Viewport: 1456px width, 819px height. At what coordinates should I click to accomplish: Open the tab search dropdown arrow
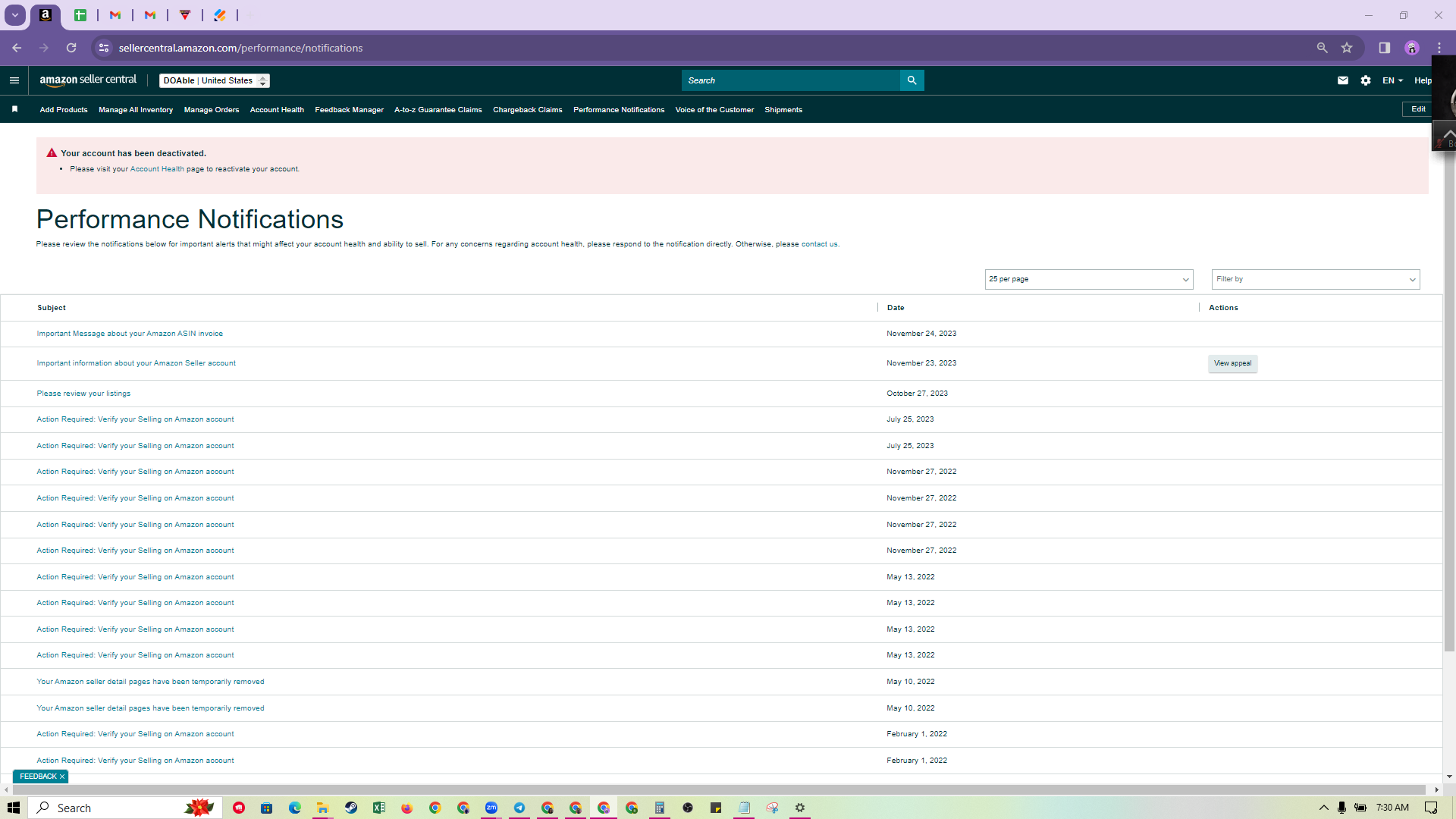[x=15, y=15]
